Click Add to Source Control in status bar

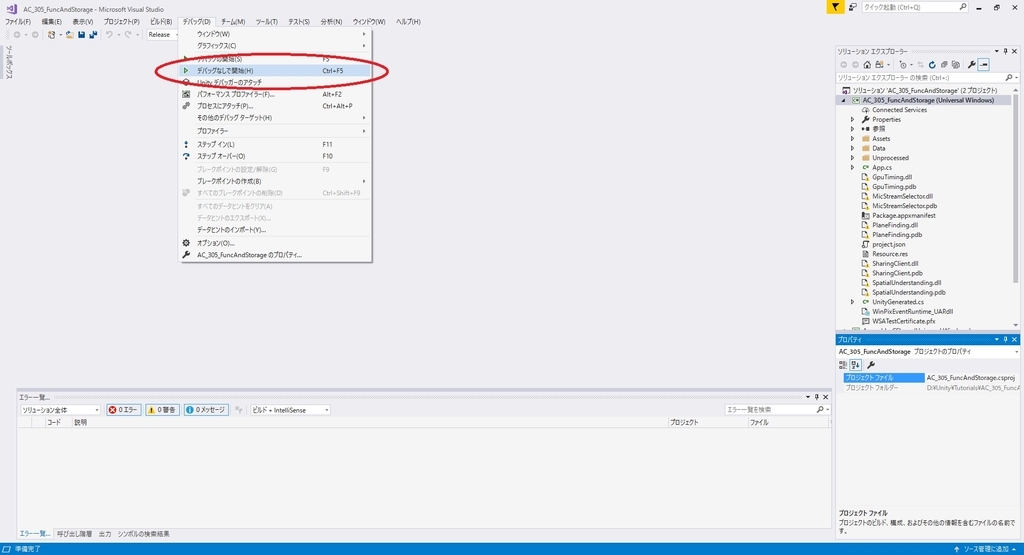[x=985, y=549]
